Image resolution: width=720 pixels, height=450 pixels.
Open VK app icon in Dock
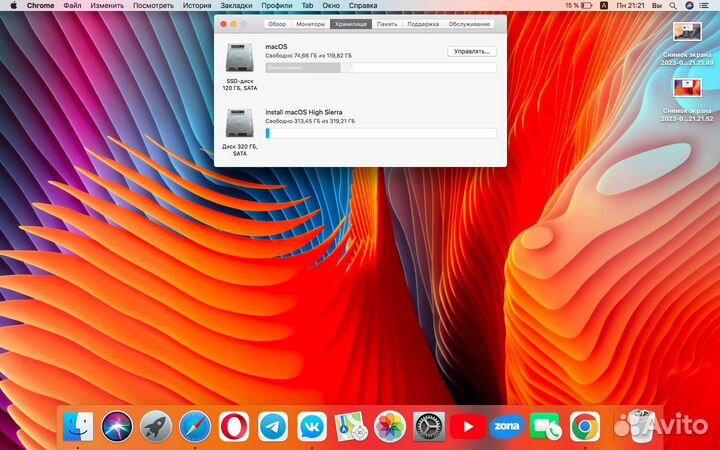click(x=312, y=426)
